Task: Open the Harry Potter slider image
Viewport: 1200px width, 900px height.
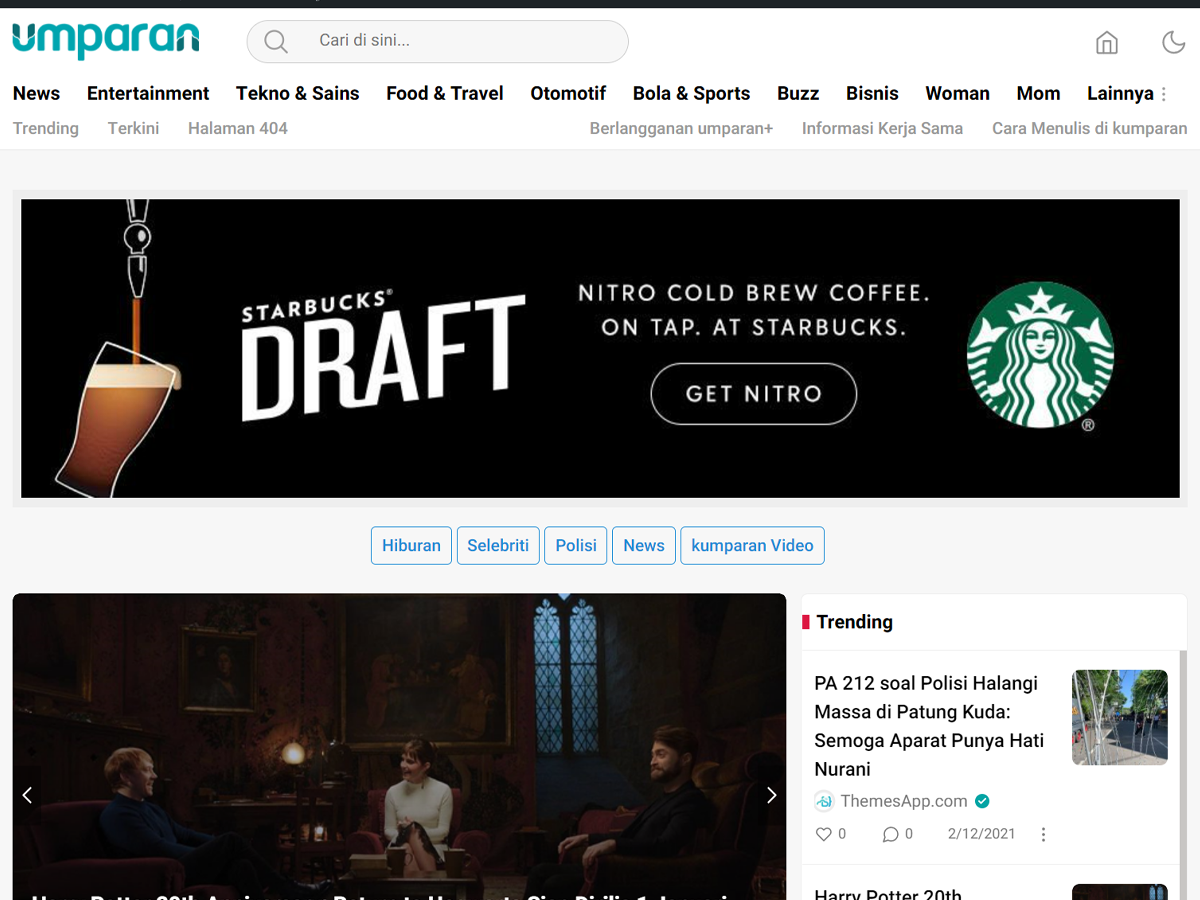Action: click(x=399, y=747)
